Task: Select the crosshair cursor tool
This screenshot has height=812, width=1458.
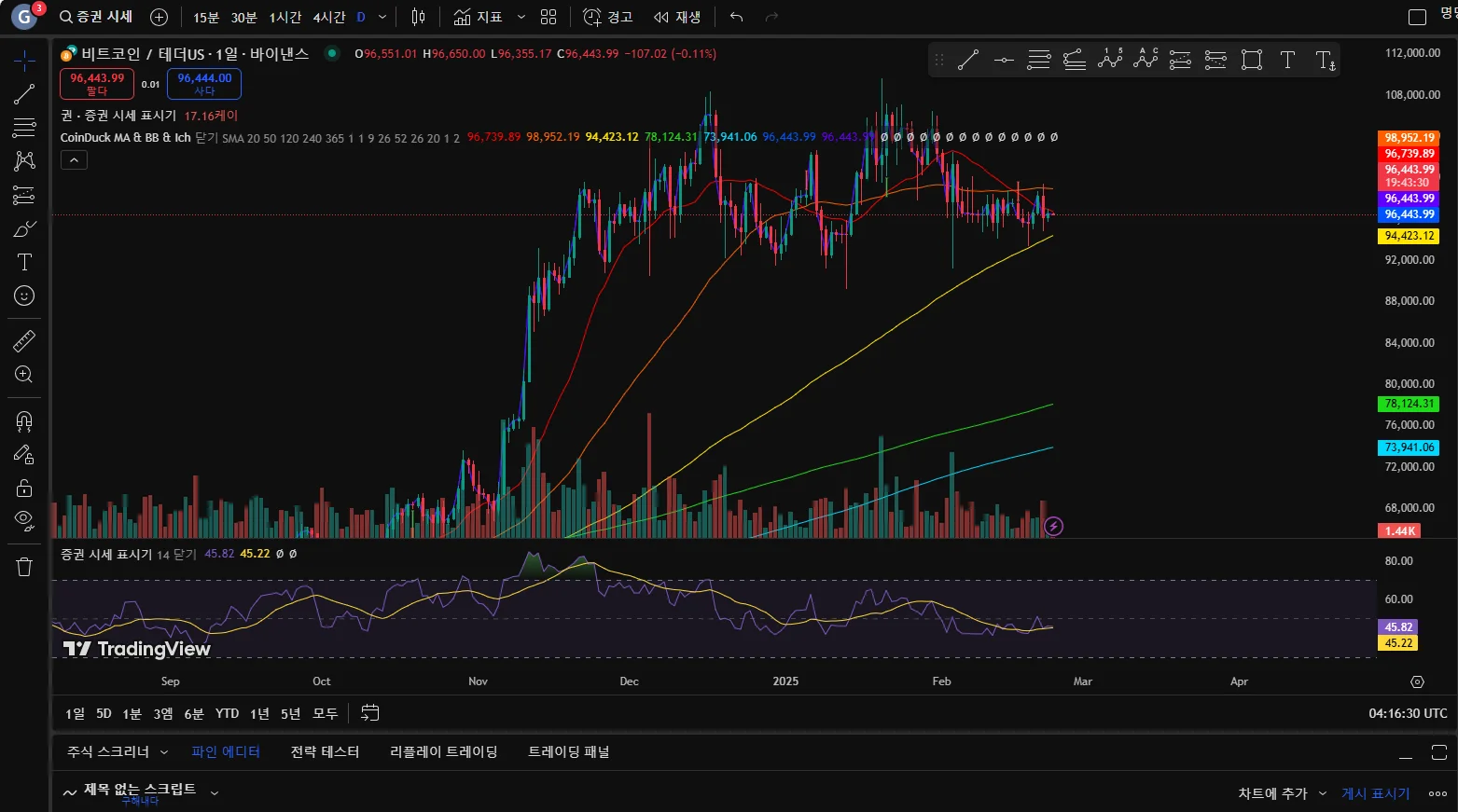Action: click(24, 61)
